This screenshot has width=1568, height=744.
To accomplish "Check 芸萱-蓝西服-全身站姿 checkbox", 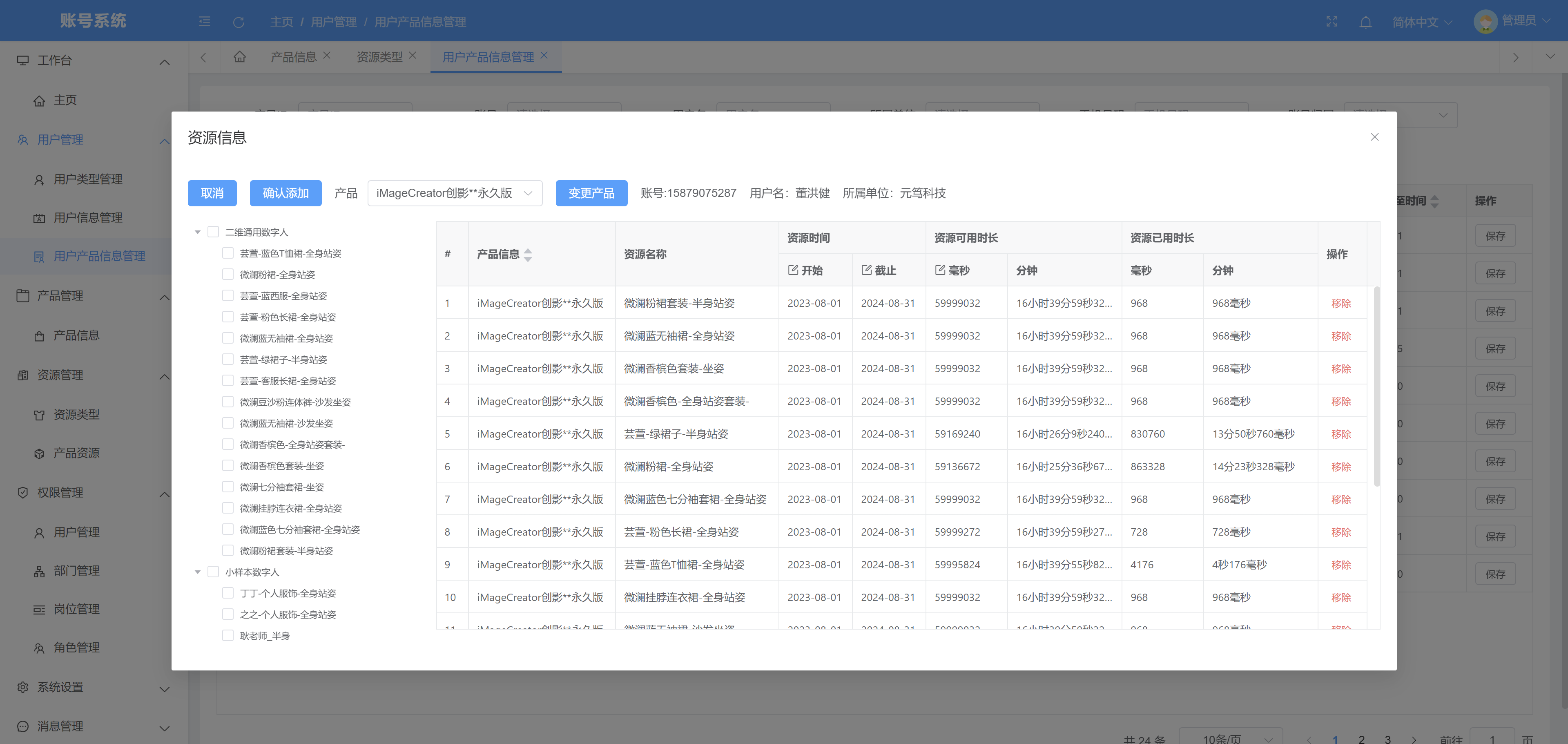I will point(228,295).
